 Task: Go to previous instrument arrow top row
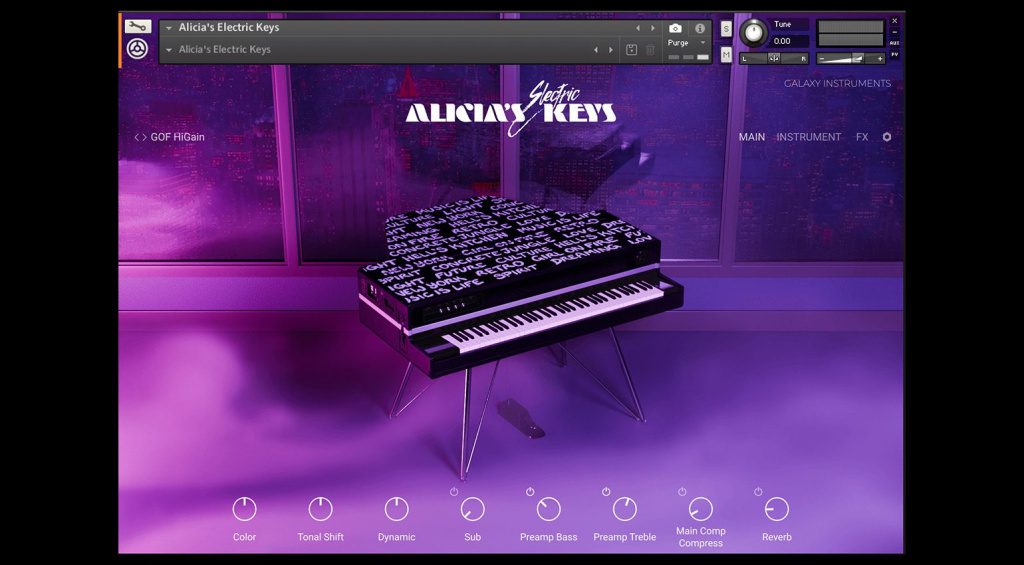point(638,28)
